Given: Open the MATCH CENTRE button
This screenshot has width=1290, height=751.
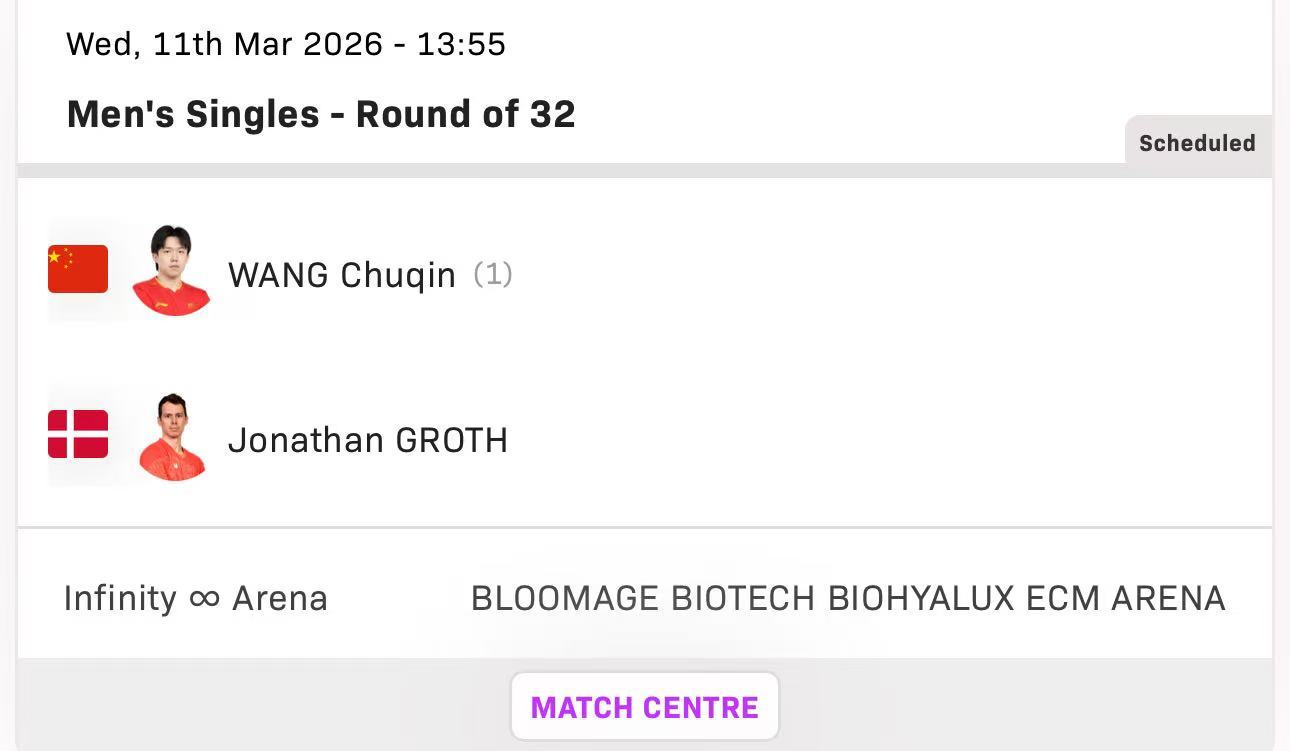Looking at the screenshot, I should [x=644, y=707].
